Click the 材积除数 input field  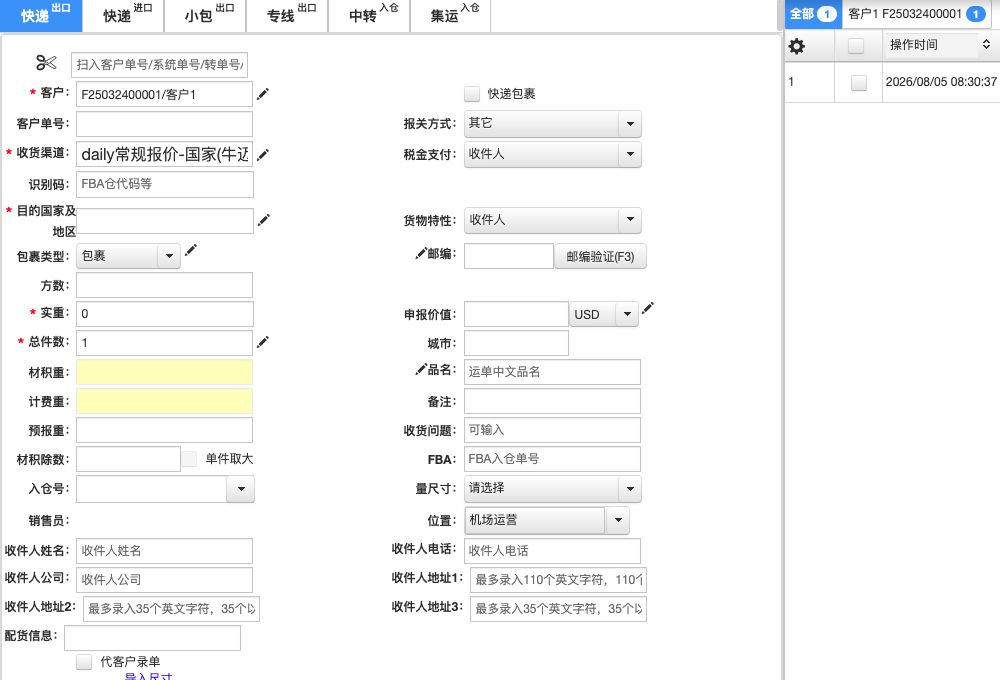(128, 459)
